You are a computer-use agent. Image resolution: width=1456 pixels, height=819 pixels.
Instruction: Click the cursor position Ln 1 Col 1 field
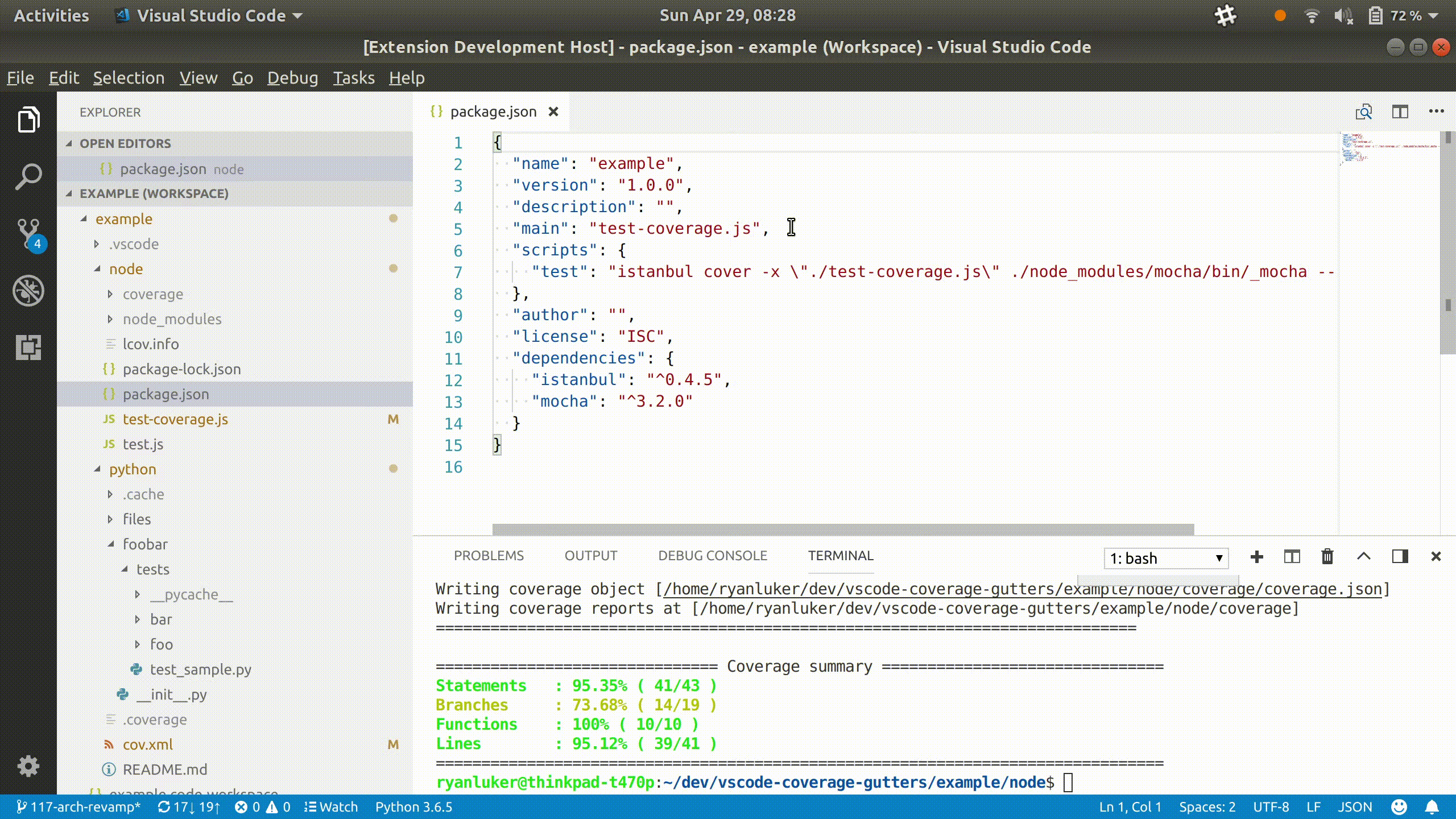tap(1125, 807)
